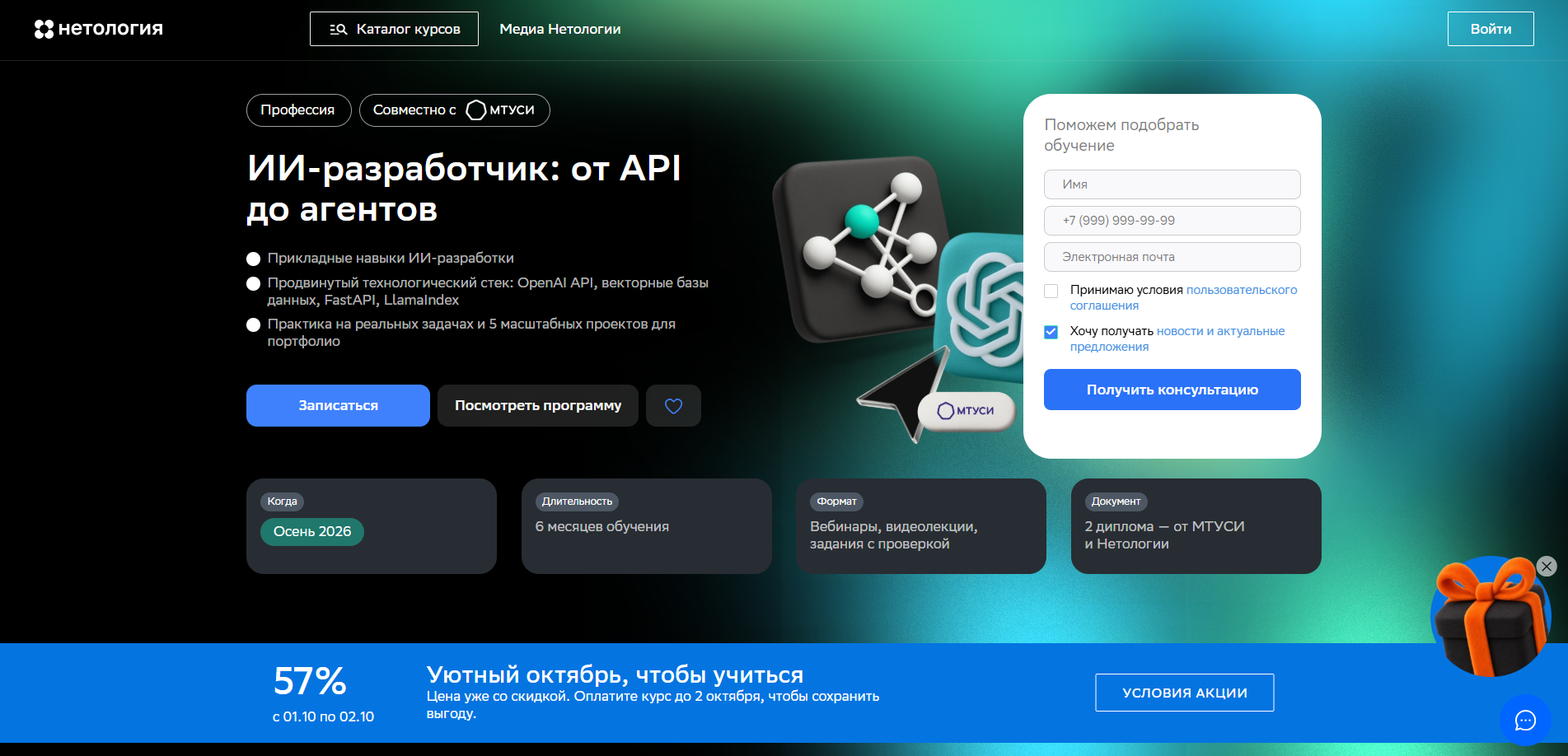Click the Документ label
Screen dimensions: 1568x756
pos(1116,502)
